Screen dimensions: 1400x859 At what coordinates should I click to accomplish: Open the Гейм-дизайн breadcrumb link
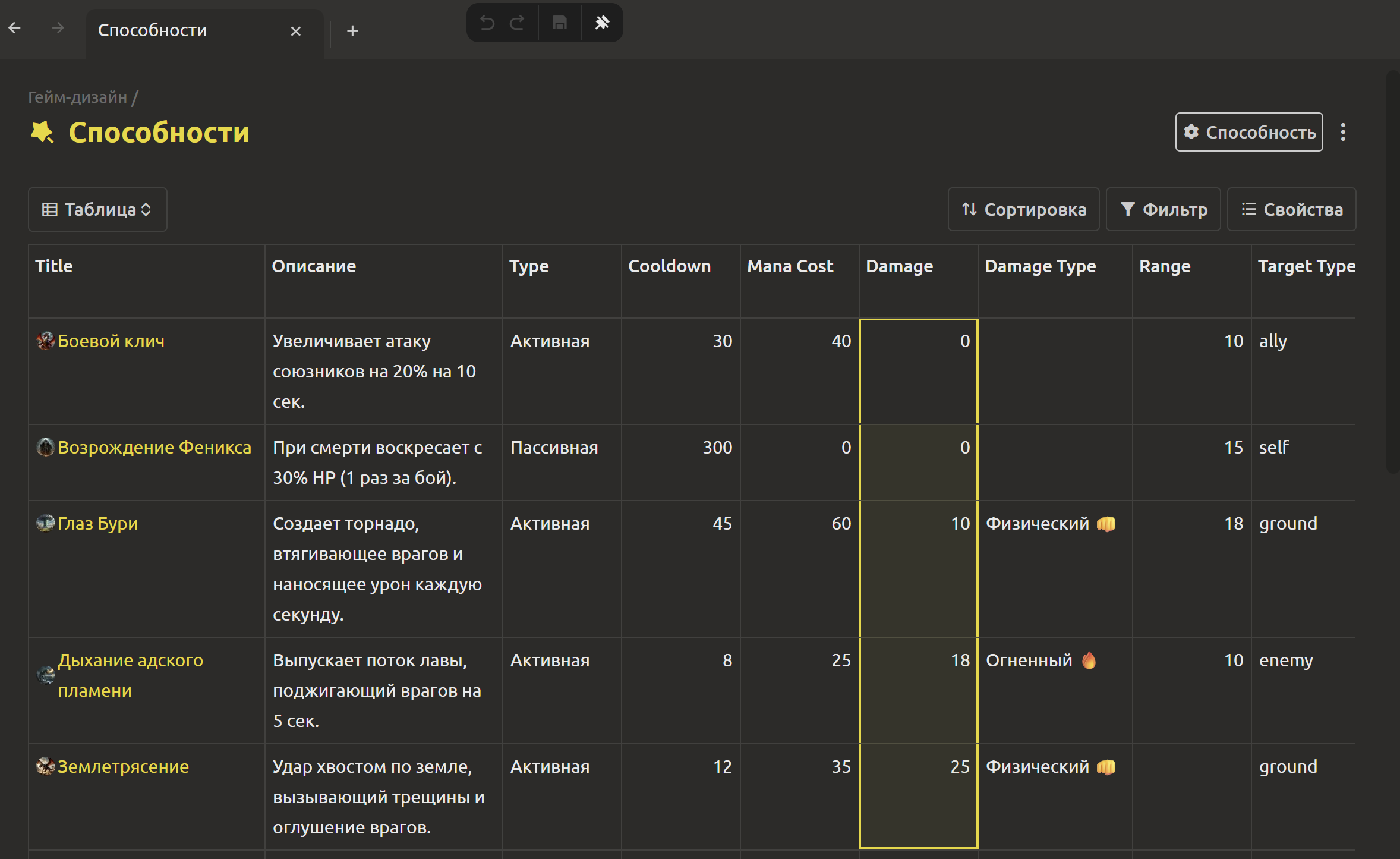point(77,97)
